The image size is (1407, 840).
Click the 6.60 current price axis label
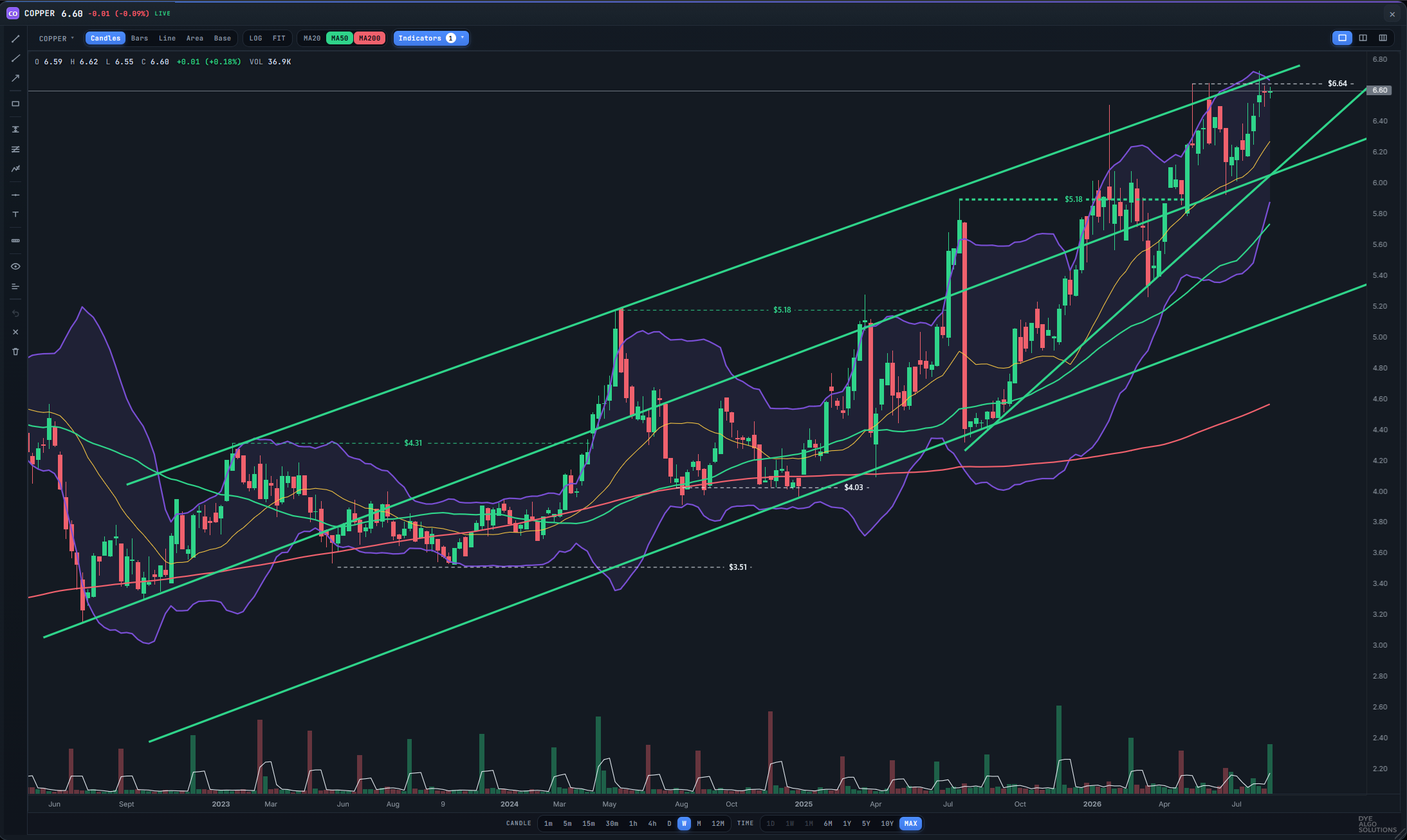1379,91
